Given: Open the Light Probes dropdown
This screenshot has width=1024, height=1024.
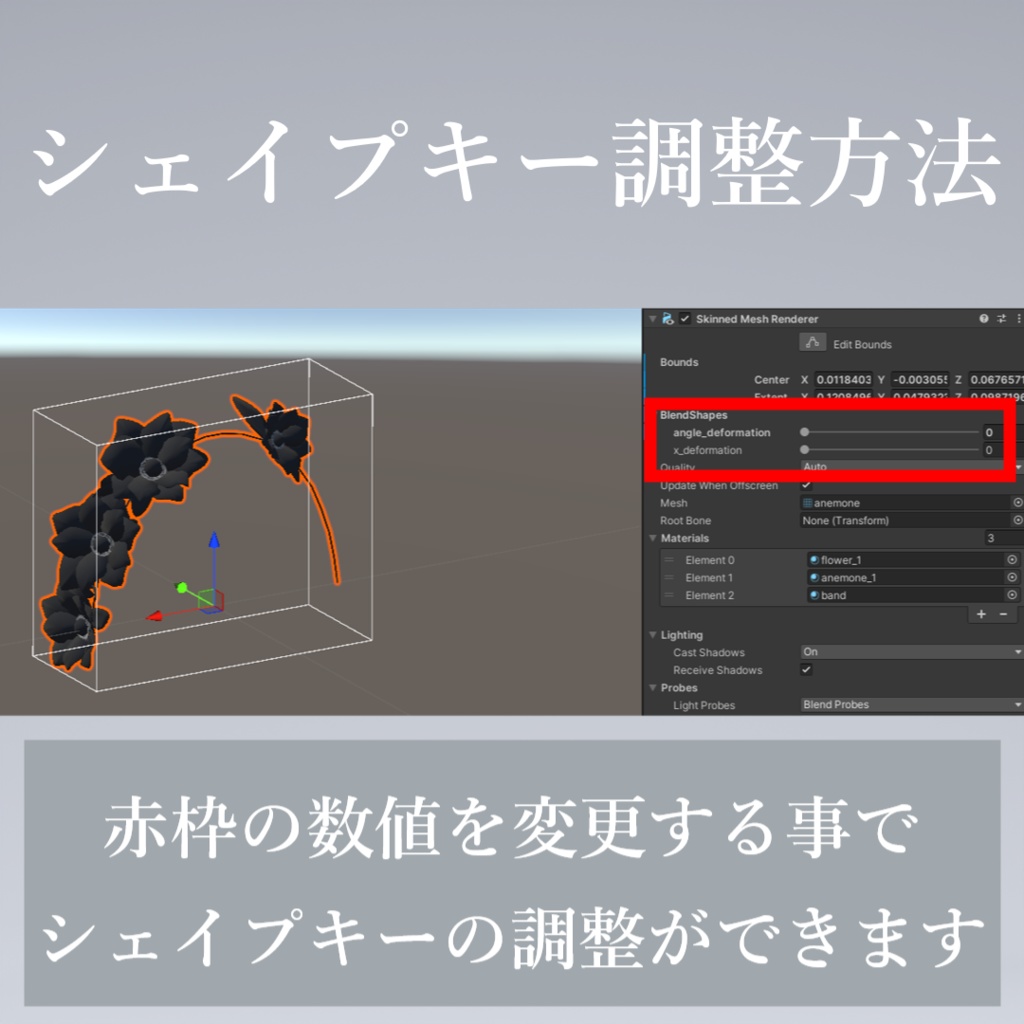Looking at the screenshot, I should click(x=912, y=705).
